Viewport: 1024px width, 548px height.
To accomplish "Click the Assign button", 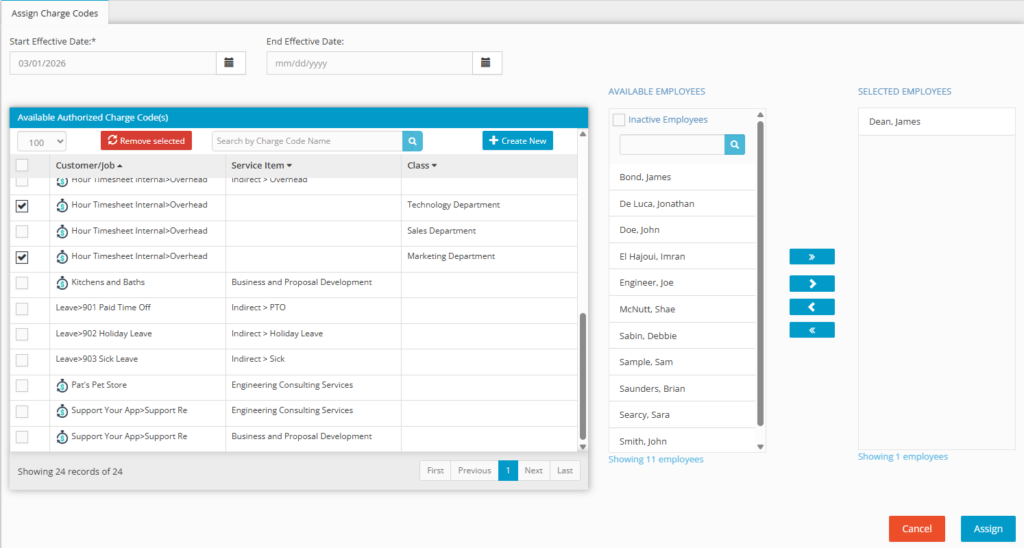I will [987, 529].
